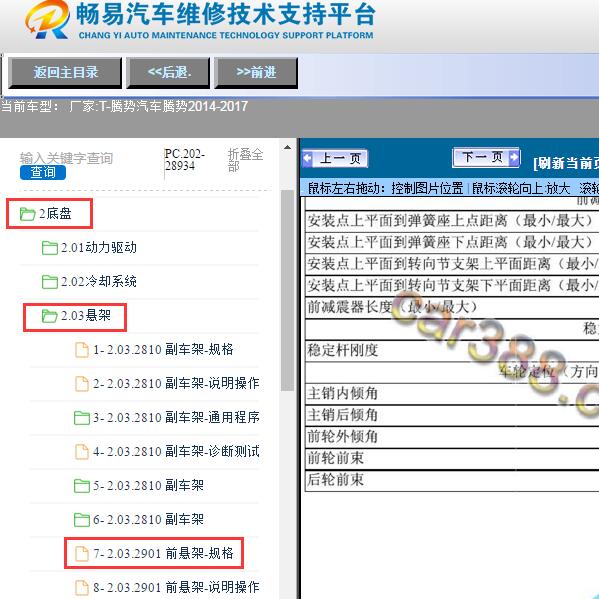
Task: Click the 前轮外倾角 row
Action: click(452, 437)
